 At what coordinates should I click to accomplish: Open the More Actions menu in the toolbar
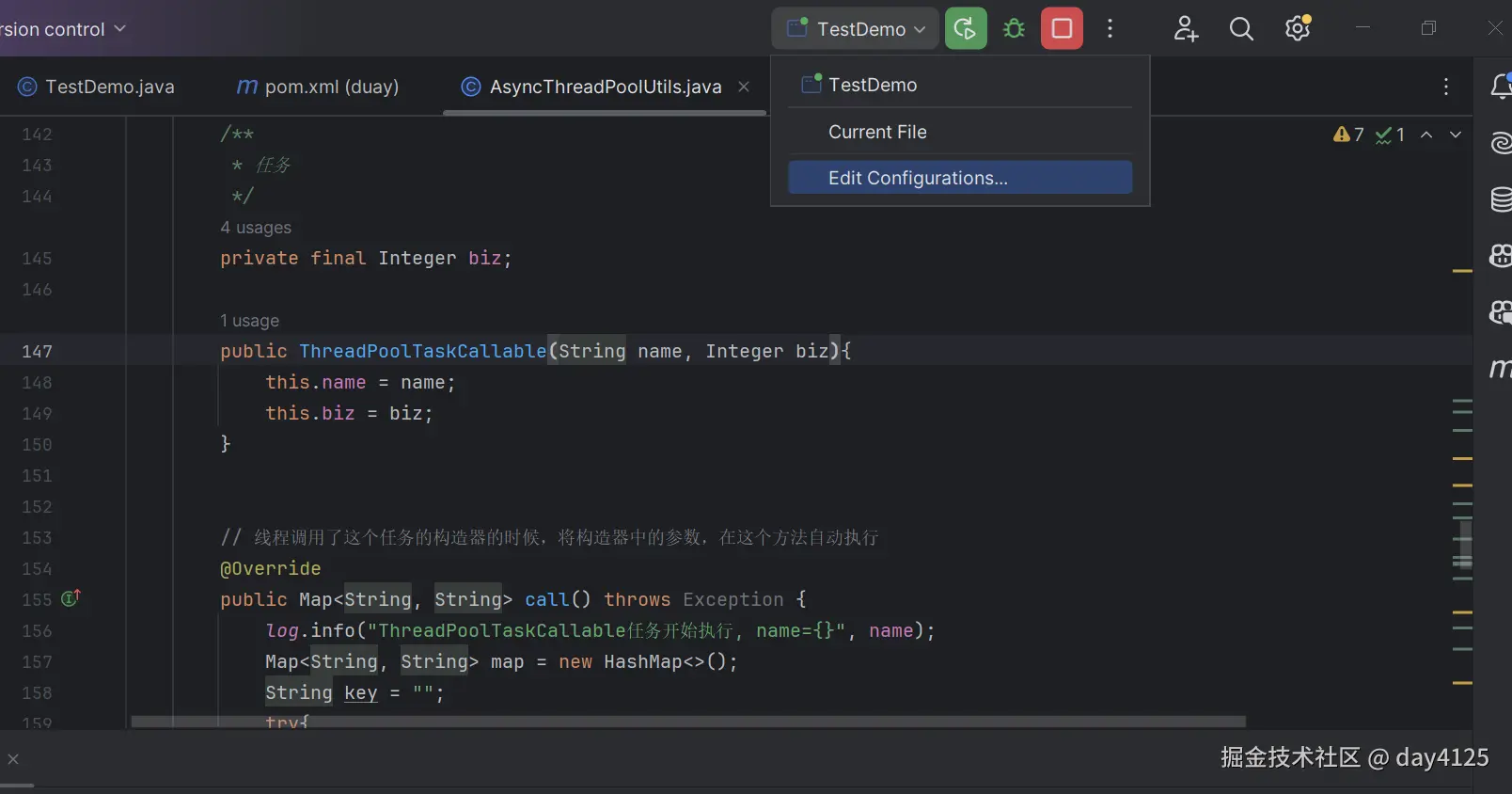pyautogui.click(x=1110, y=28)
